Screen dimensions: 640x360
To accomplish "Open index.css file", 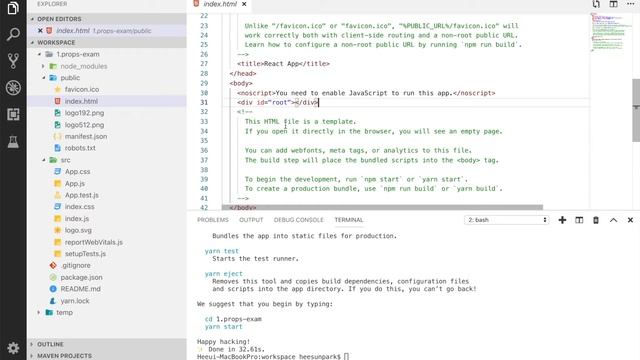I will pos(80,207).
